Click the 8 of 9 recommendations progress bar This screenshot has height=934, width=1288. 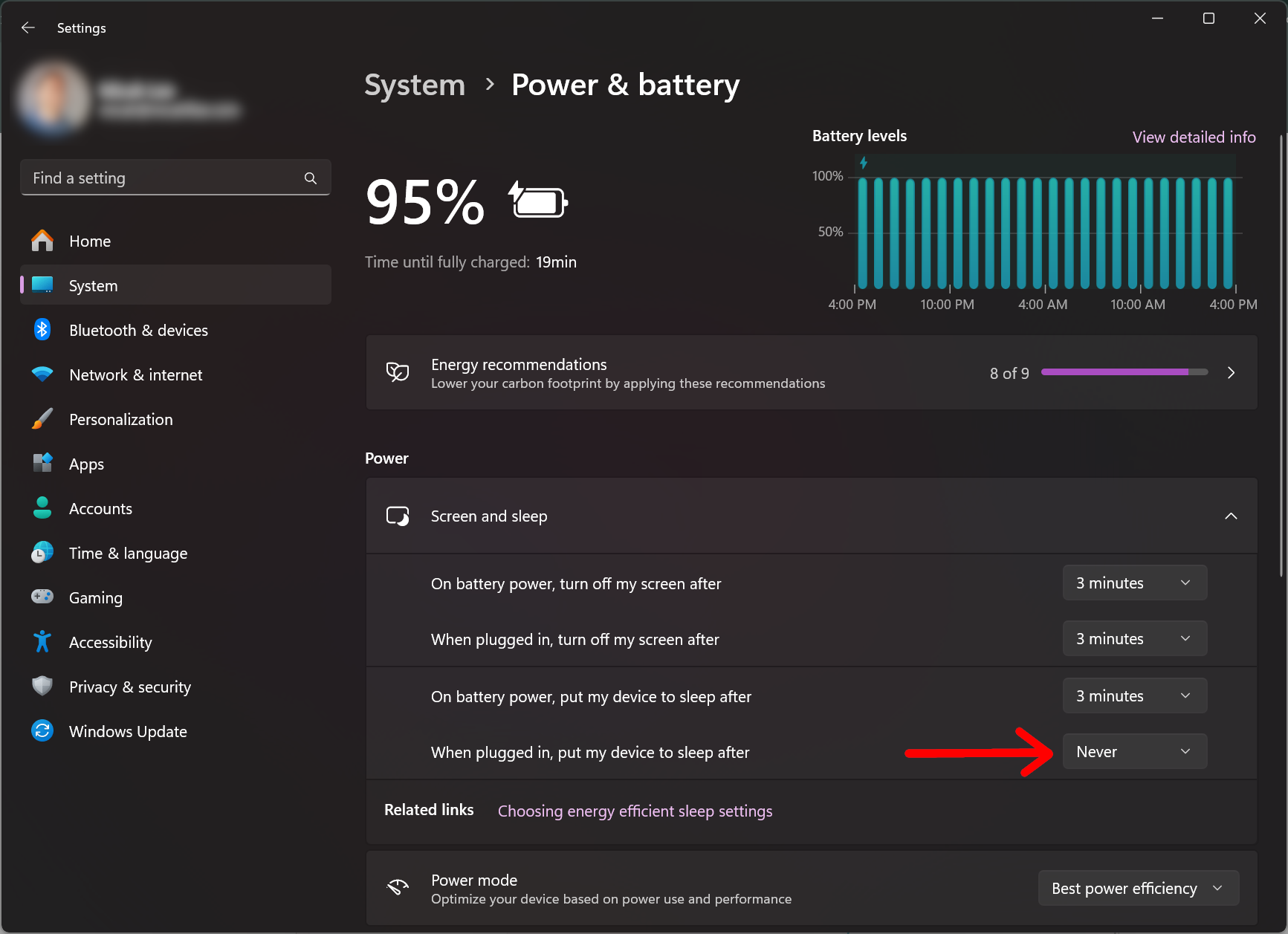point(1123,372)
